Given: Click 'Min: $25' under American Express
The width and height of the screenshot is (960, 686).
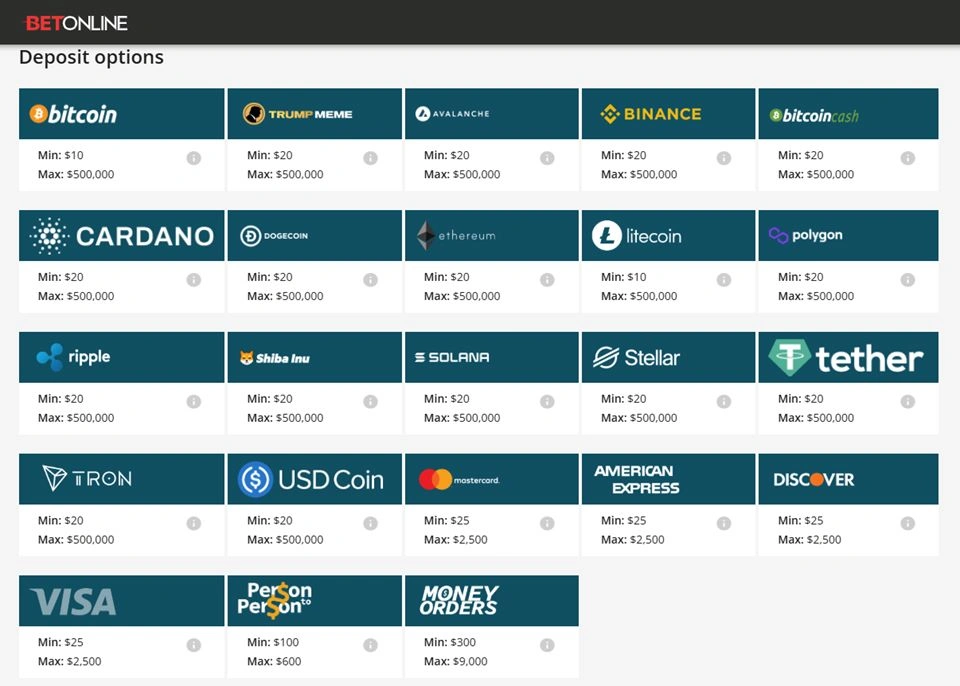Looking at the screenshot, I should coord(624,521).
